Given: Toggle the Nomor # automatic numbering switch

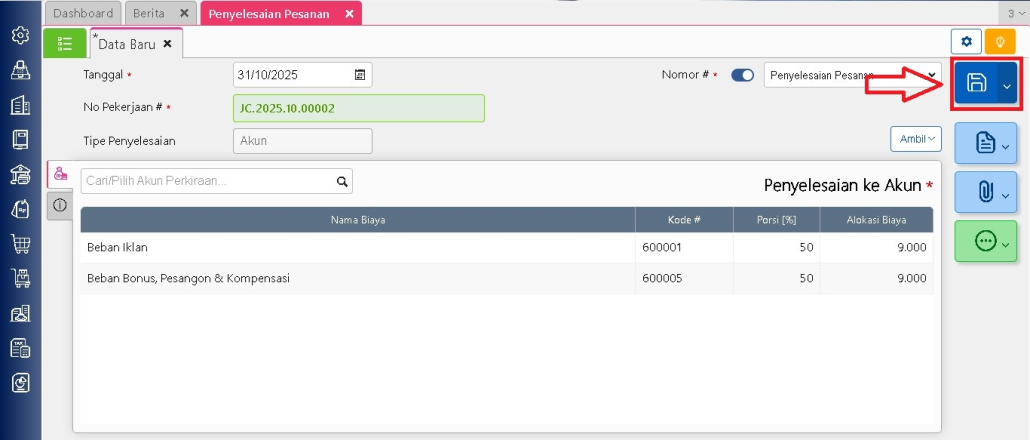Looking at the screenshot, I should click(x=742, y=75).
